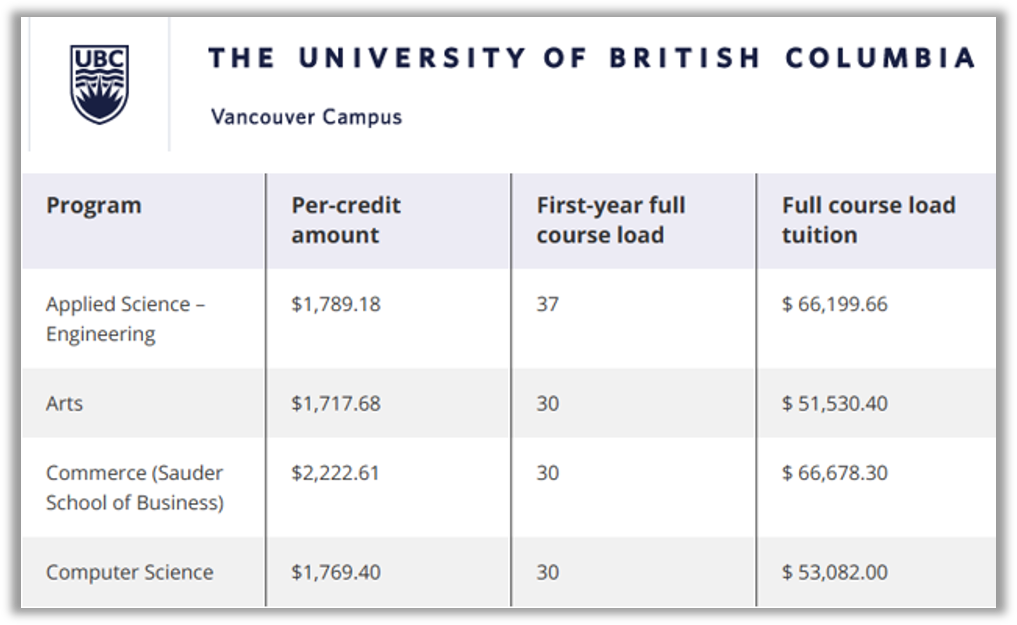The height and width of the screenshot is (625, 1017).
Task: Select Commerce (Sauder School of Business) row
Action: coord(508,488)
